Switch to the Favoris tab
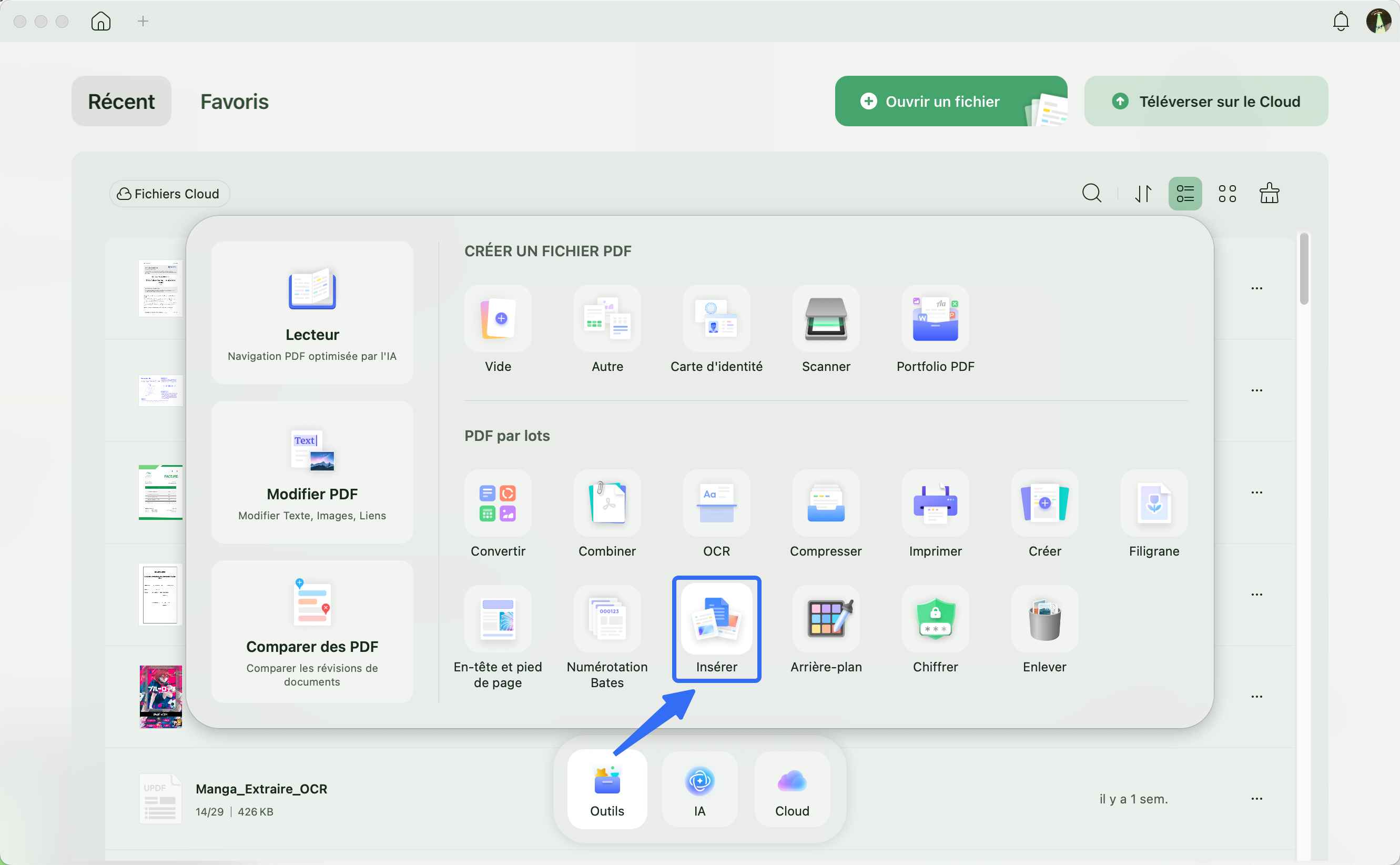The image size is (1400, 865). 235,101
